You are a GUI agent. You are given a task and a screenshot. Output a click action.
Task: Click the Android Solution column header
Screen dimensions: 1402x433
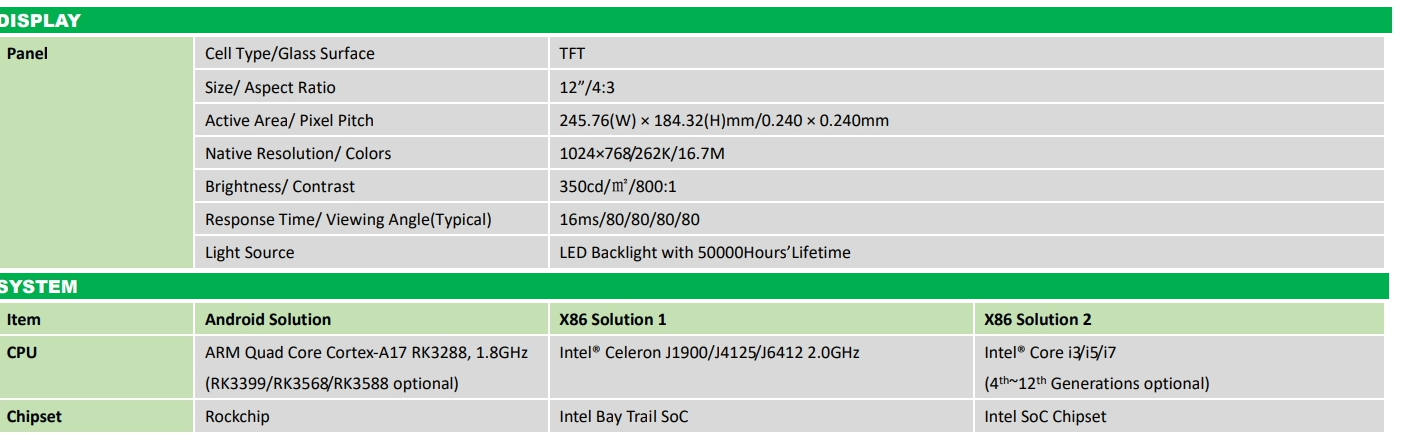click(268, 320)
